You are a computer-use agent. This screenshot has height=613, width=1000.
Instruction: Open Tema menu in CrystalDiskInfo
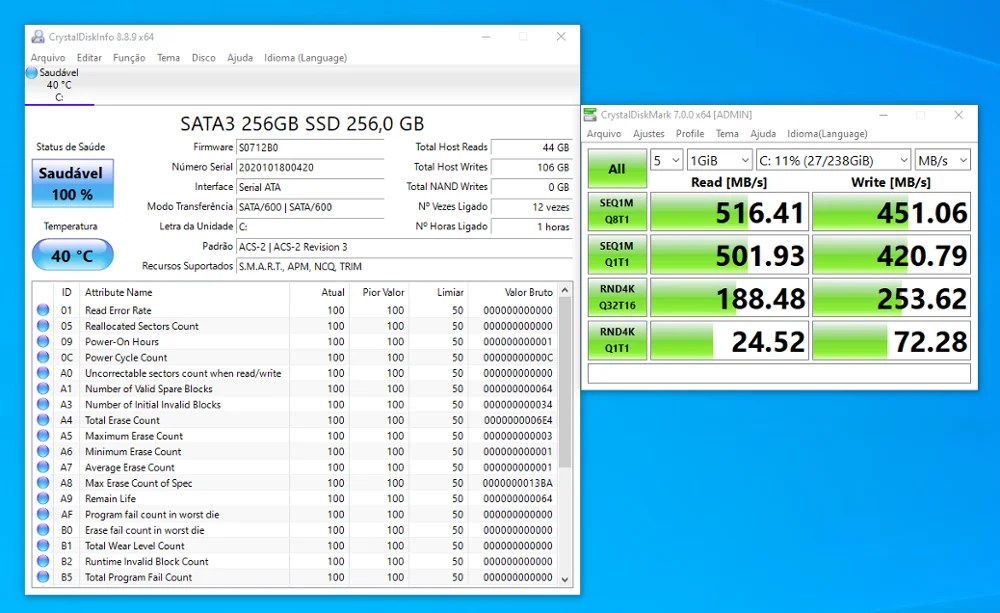[x=168, y=57]
